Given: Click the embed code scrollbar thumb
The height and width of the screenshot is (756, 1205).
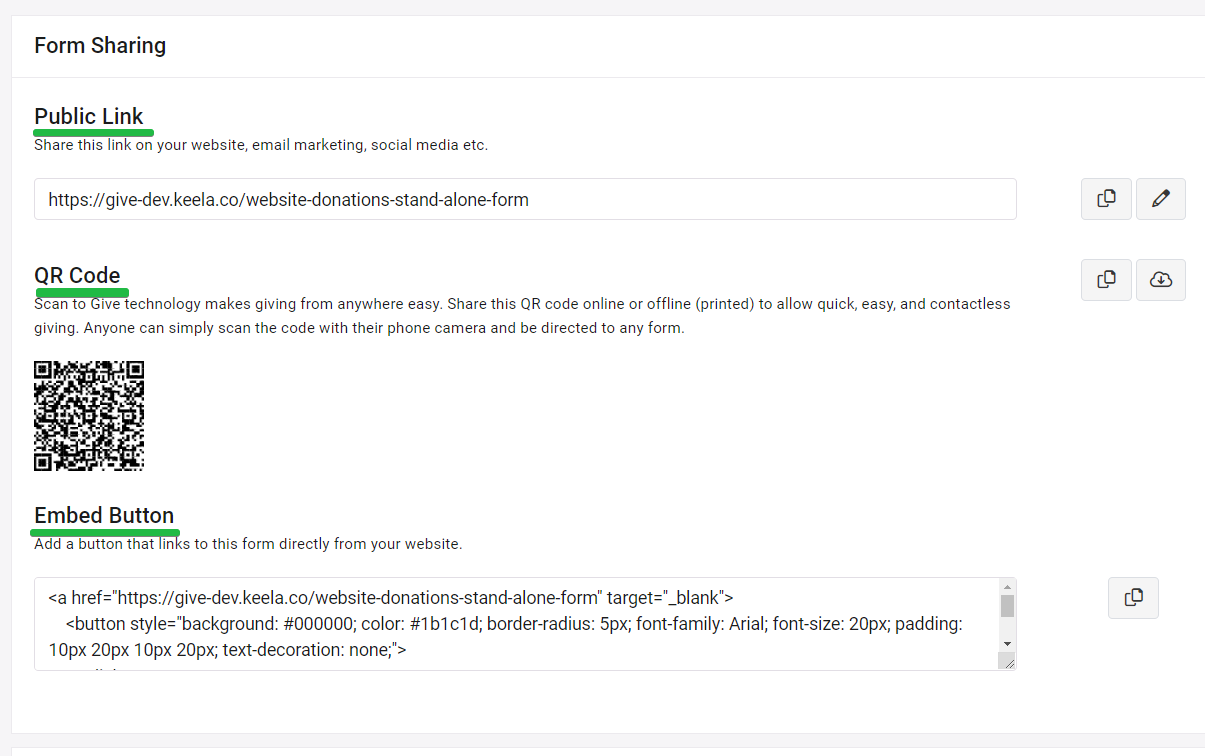Looking at the screenshot, I should [1007, 605].
